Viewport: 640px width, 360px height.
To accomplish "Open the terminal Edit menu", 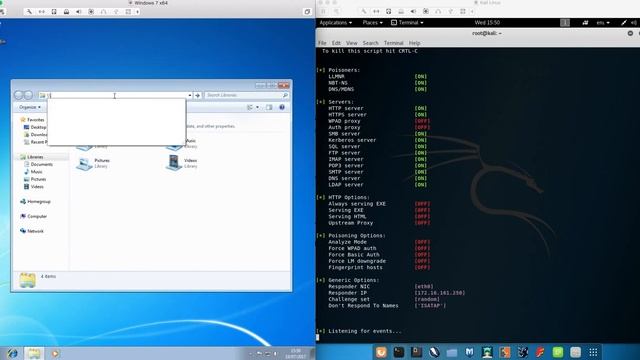I will [336, 43].
